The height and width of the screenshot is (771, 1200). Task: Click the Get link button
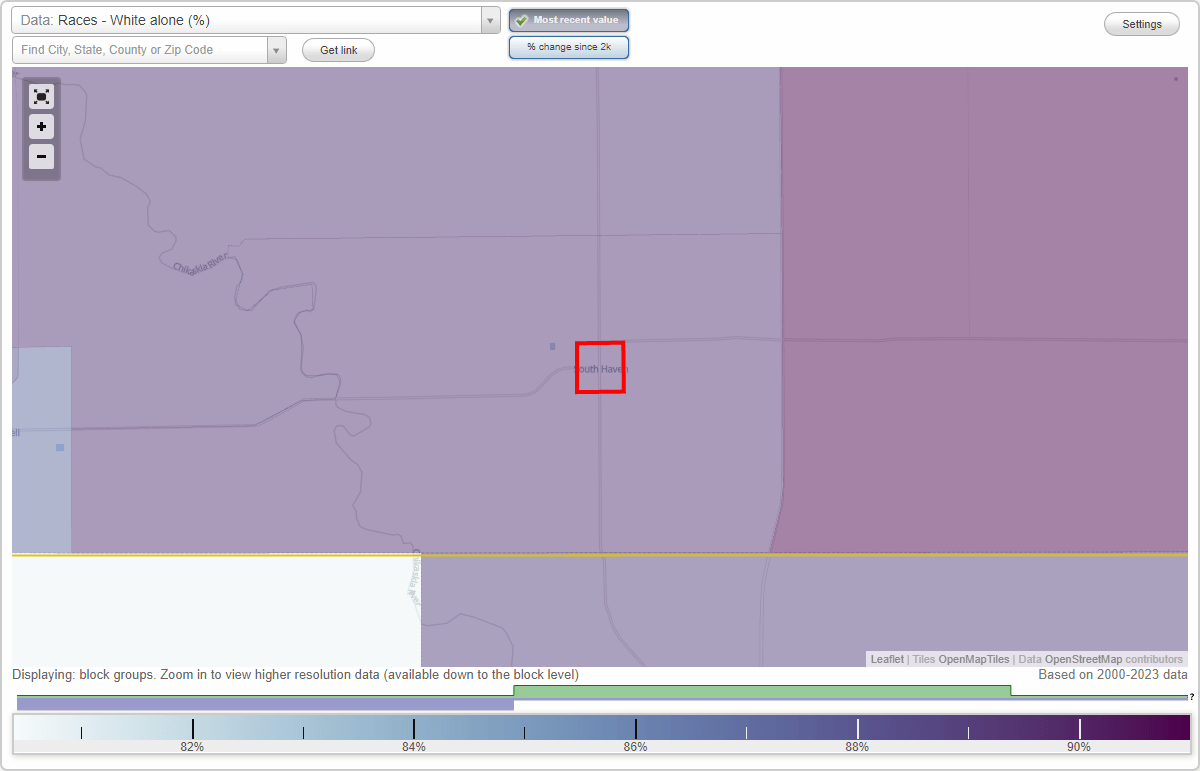[x=338, y=50]
